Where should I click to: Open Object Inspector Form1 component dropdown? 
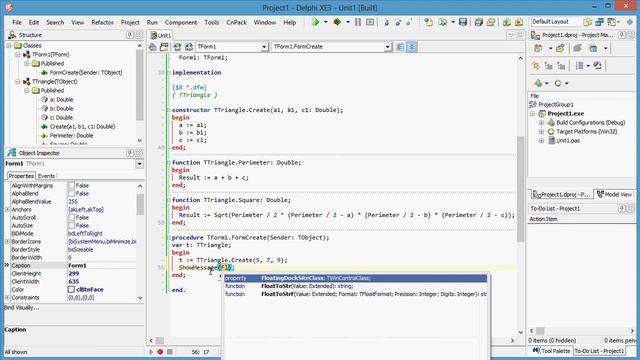tap(140, 164)
